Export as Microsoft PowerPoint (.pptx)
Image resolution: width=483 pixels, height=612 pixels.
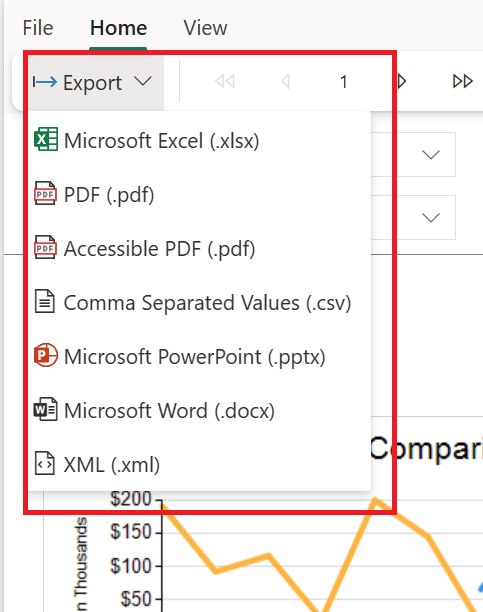tap(199, 356)
